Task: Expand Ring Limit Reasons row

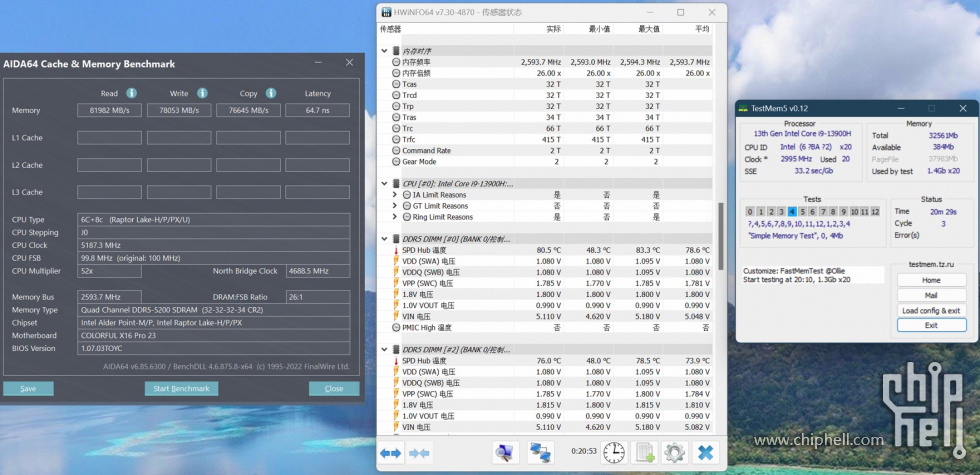Action: tap(395, 217)
